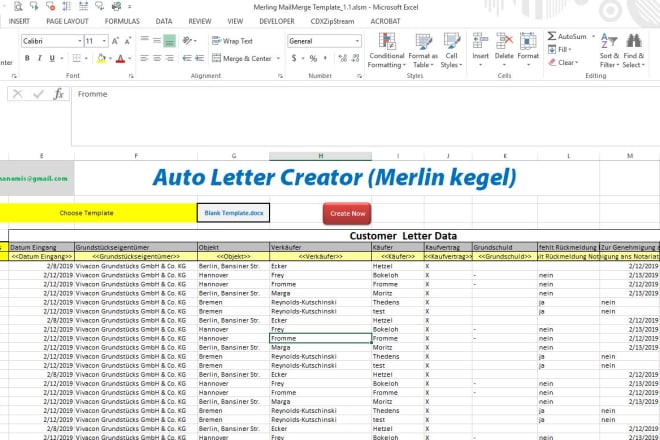Click Decrease Decimal icon
660x440 pixels.
pyautogui.click(x=355, y=58)
